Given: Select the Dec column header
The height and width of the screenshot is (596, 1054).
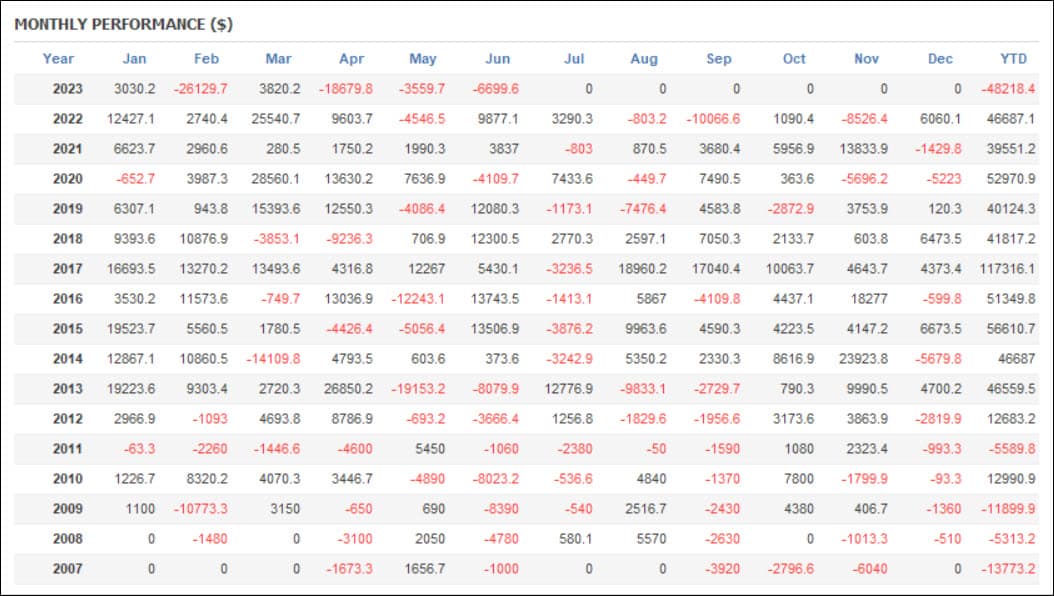Looking at the screenshot, I should [940, 58].
